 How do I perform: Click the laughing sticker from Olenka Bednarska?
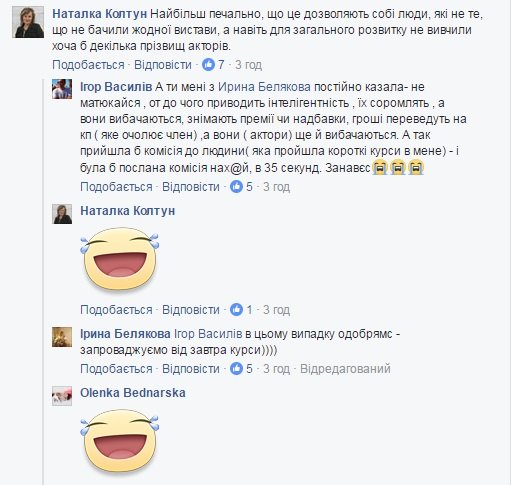click(x=120, y=442)
